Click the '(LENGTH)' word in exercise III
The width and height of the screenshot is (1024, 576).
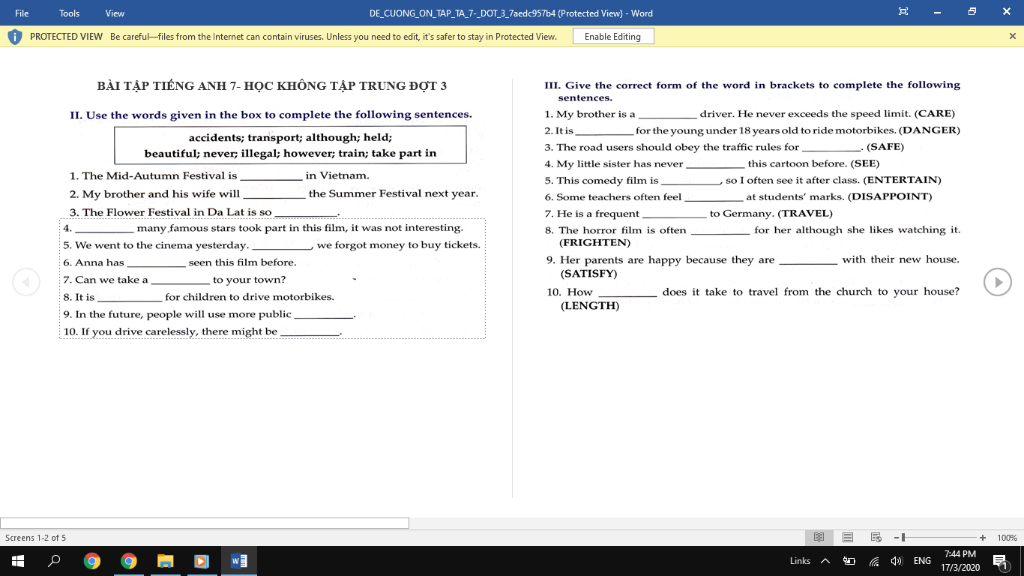590,306
